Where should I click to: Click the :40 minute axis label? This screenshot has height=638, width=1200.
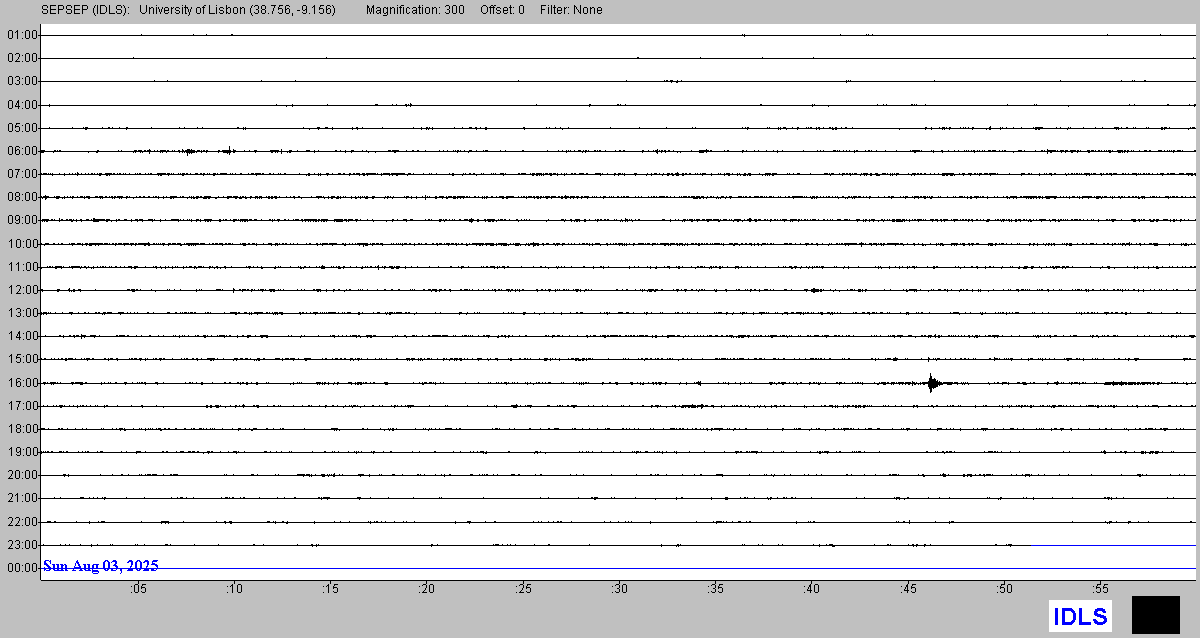coord(812,589)
